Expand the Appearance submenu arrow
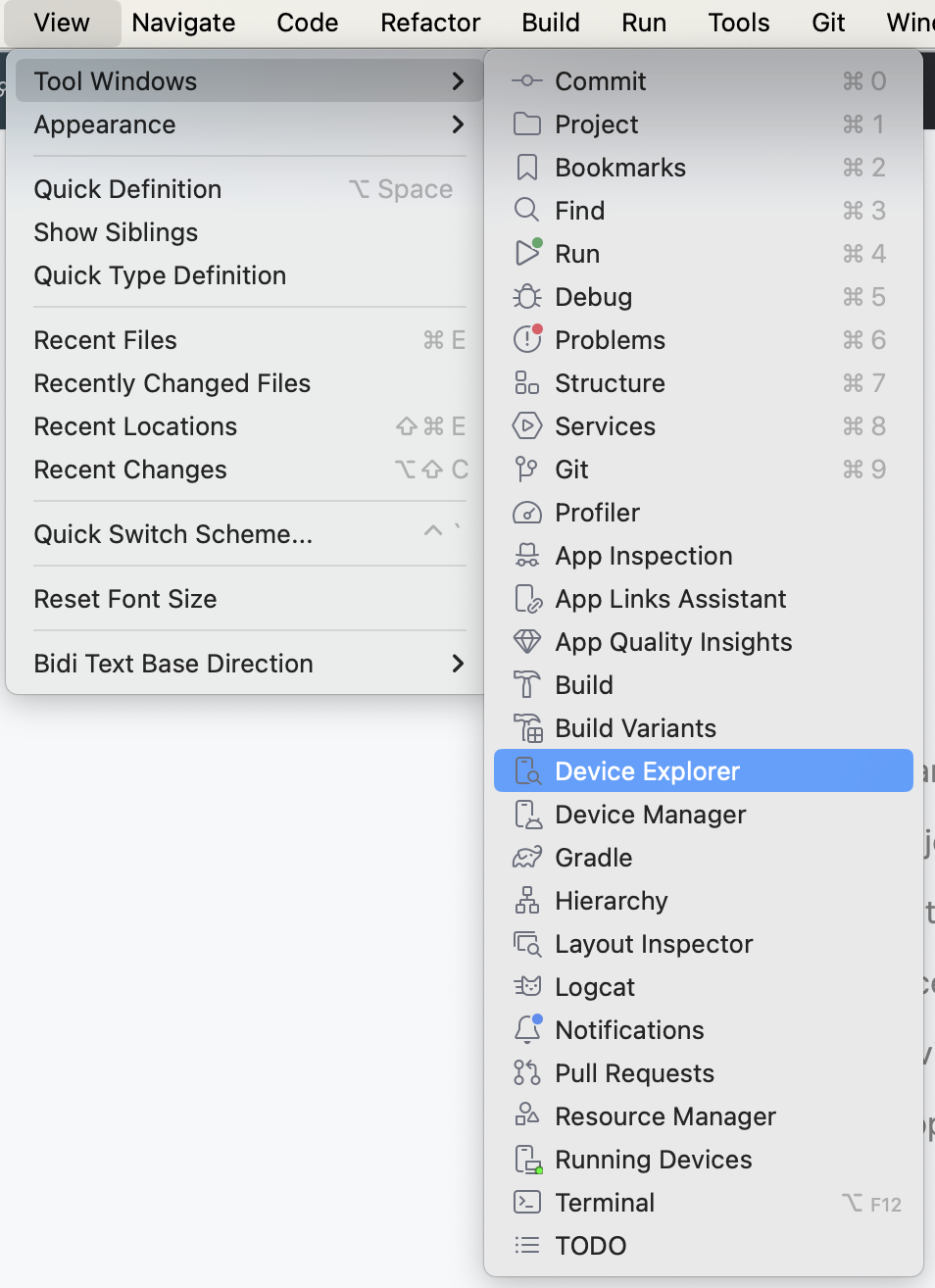The width and height of the screenshot is (935, 1288). pyautogui.click(x=458, y=124)
